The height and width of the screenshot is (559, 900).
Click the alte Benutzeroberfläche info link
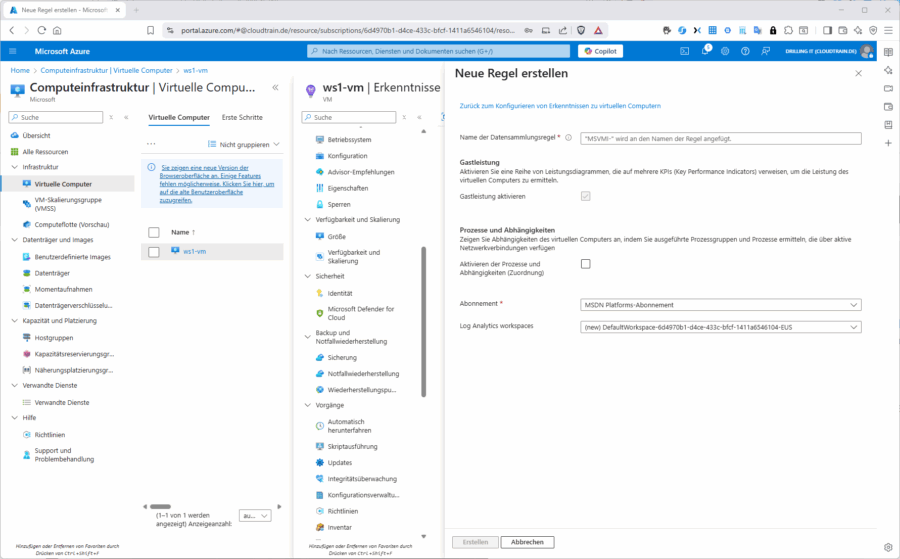215,184
